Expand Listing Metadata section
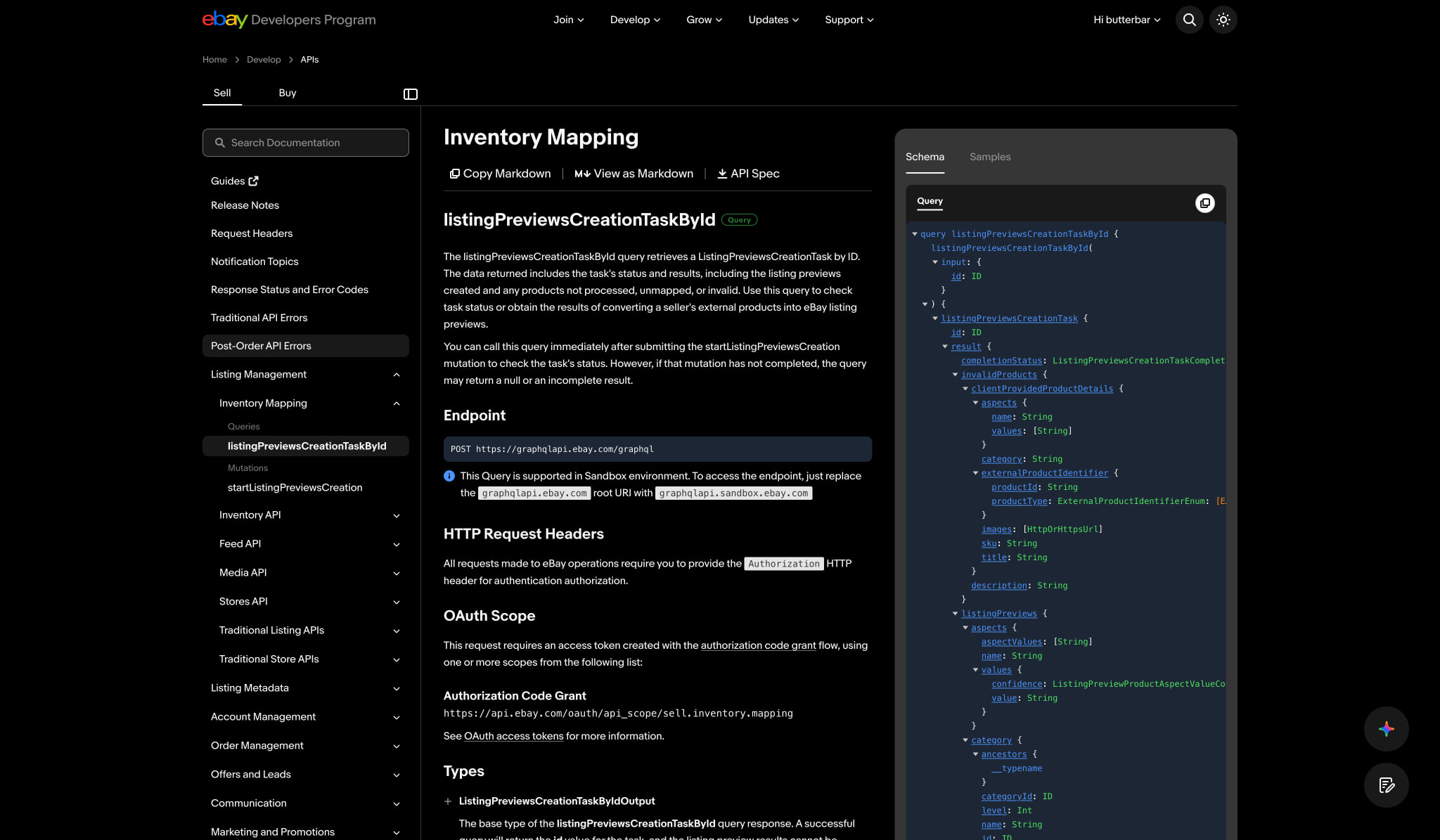Screen dimensions: 1440x840 (397, 689)
